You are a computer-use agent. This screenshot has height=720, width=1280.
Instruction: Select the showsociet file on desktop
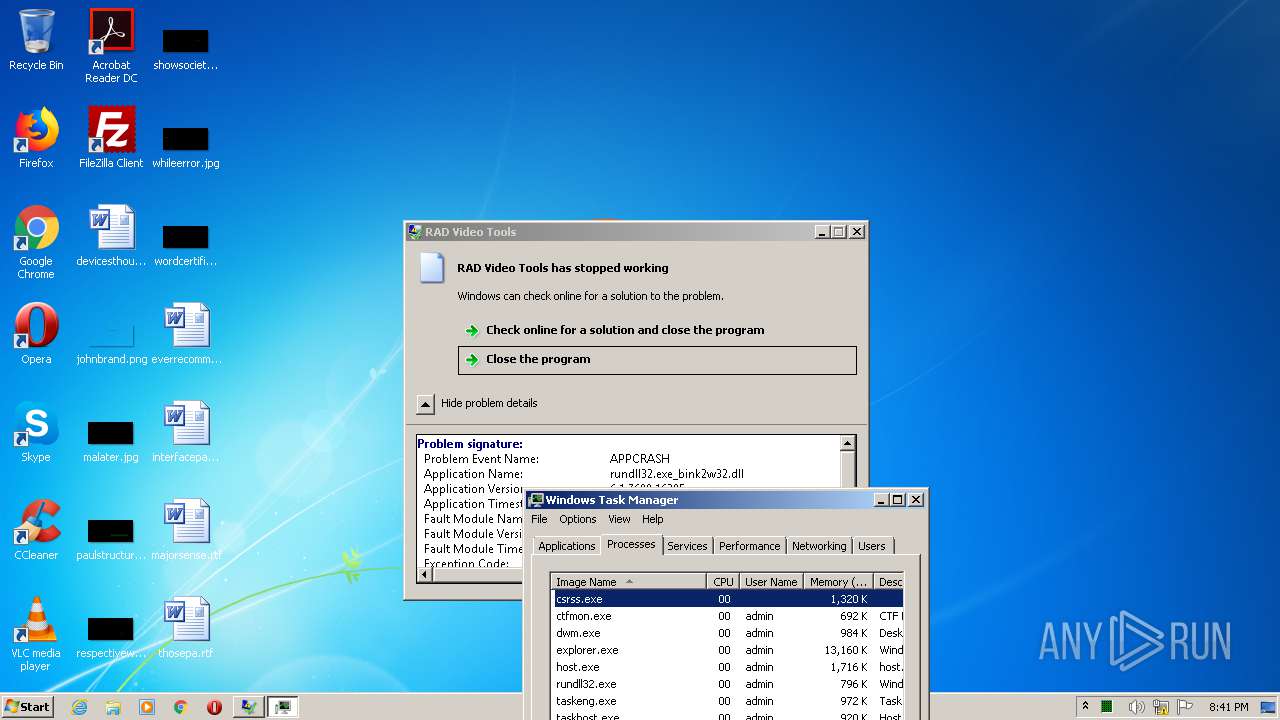[x=186, y=48]
